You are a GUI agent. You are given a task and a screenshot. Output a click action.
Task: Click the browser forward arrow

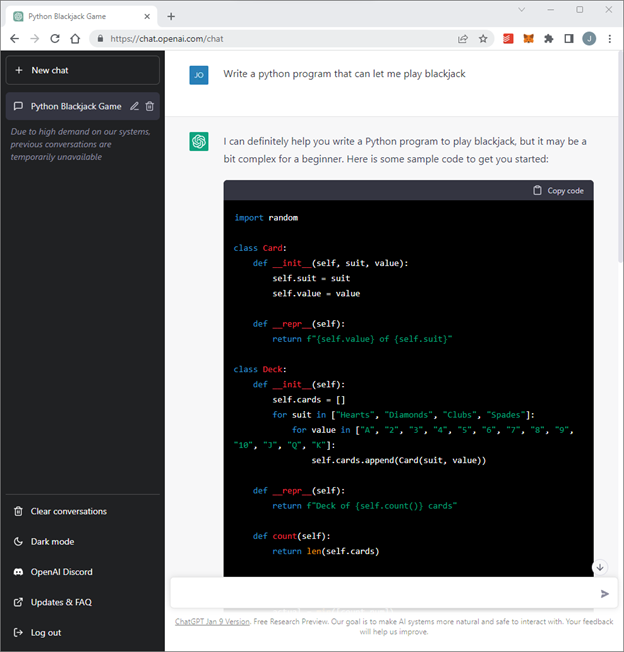[x=35, y=39]
